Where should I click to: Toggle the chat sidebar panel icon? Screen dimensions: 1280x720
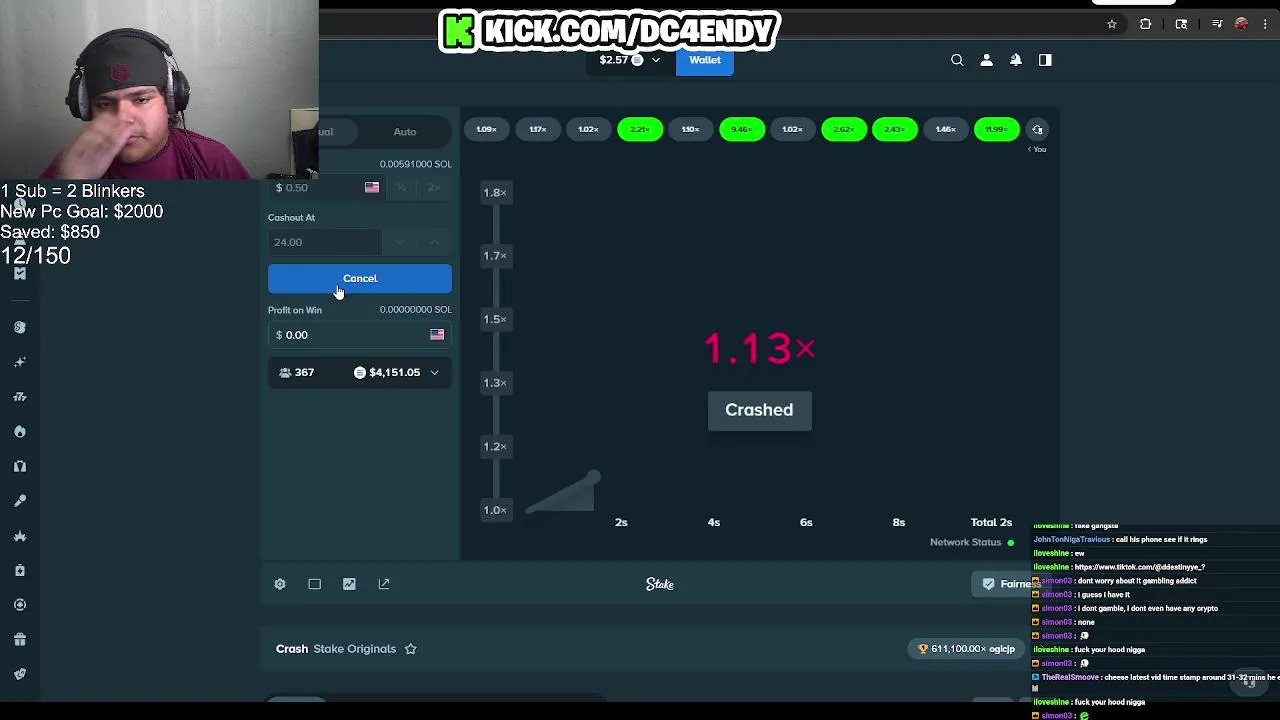[x=1045, y=60]
